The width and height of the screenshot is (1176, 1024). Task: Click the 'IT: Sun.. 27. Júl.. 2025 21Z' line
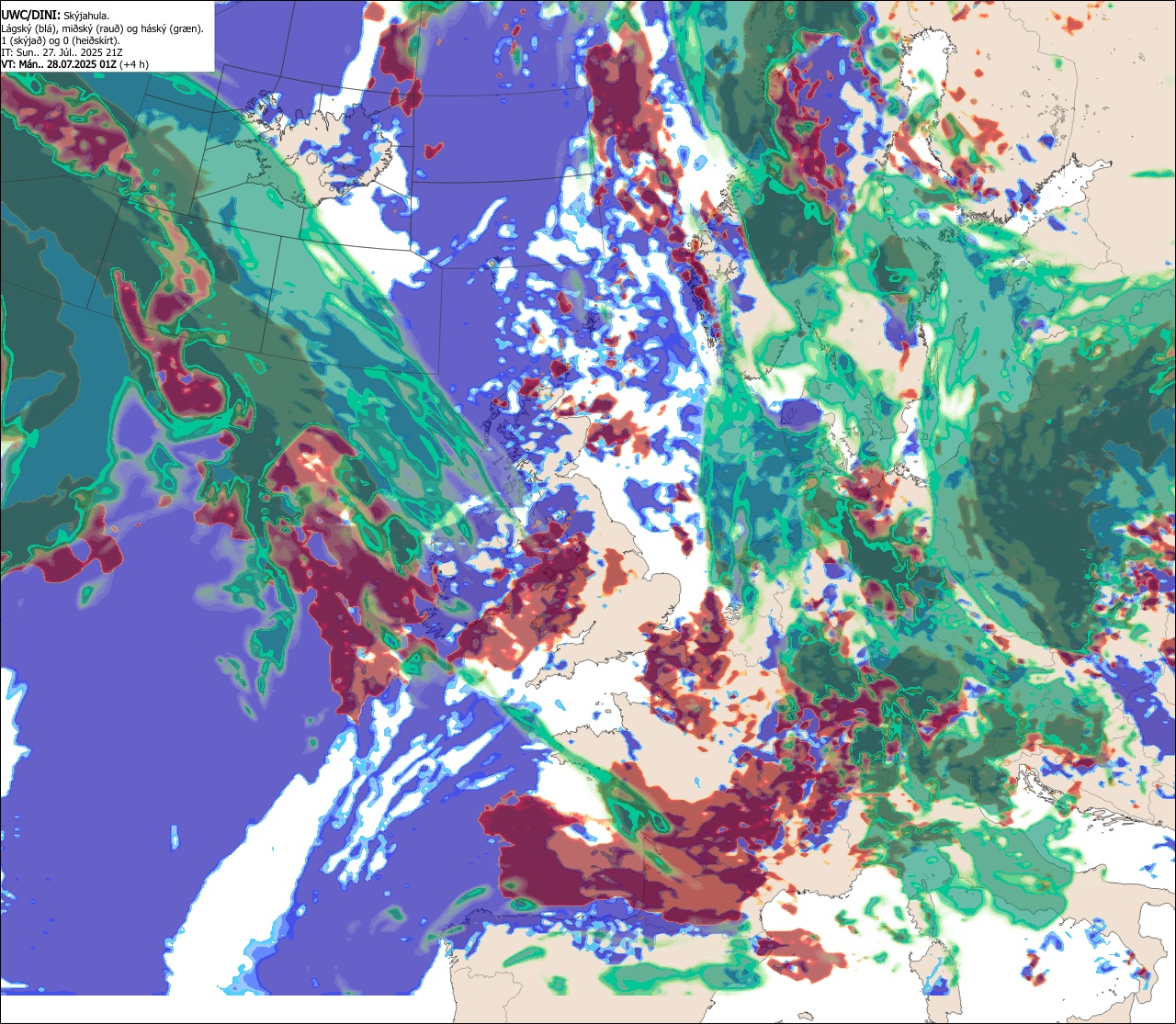pos(62,52)
